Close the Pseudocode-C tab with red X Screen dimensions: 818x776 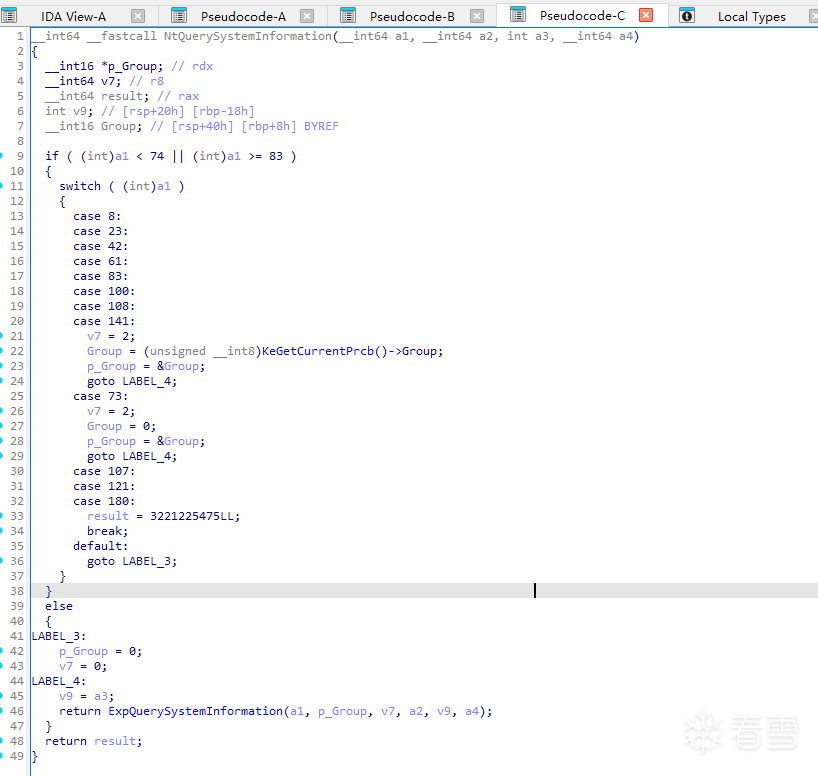(x=646, y=15)
